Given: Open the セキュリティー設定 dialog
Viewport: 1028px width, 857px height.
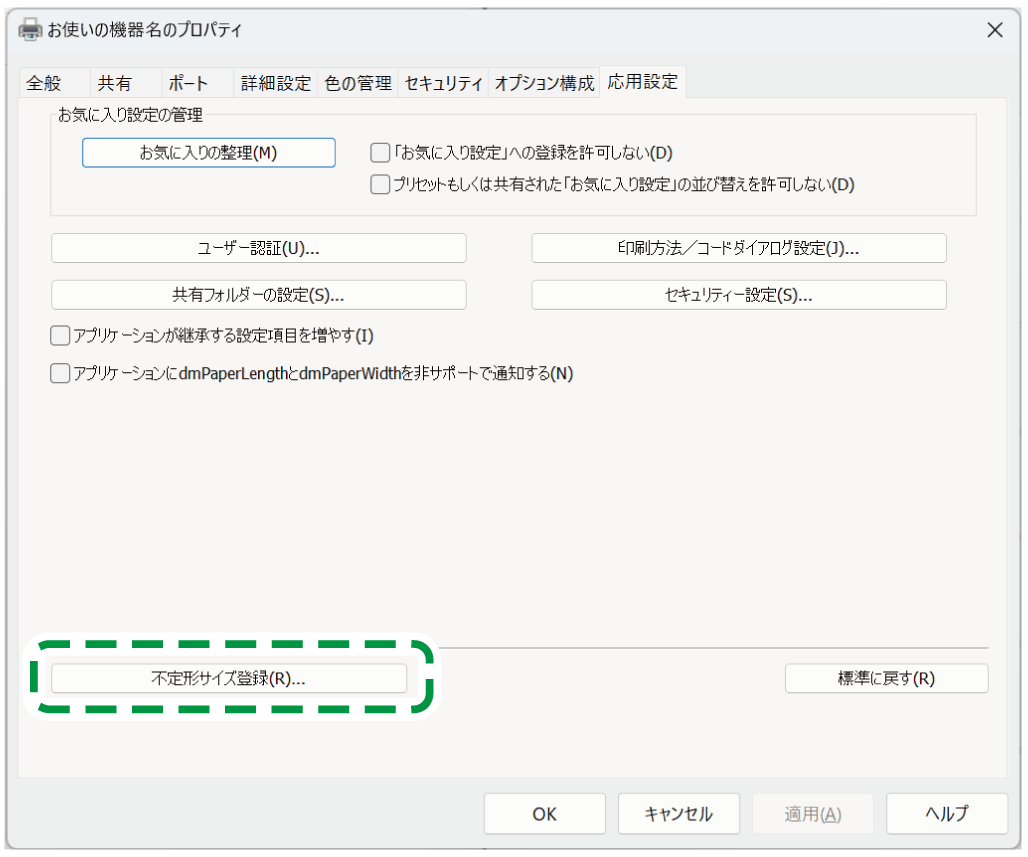Looking at the screenshot, I should [738, 295].
